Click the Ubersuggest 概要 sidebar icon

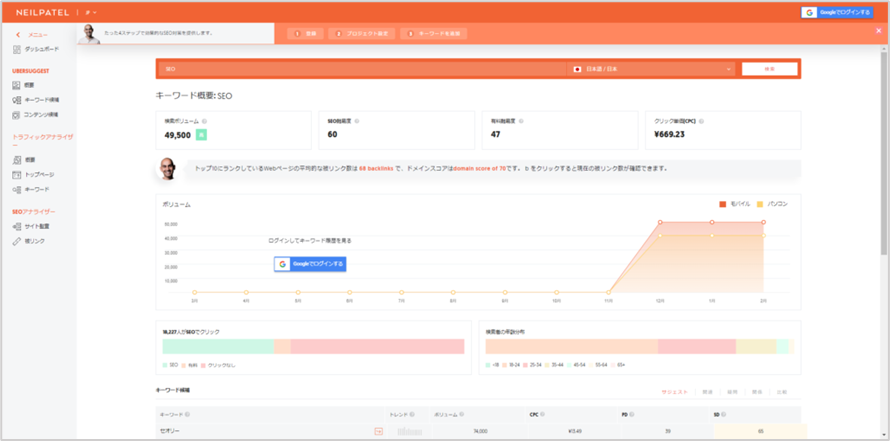coord(16,85)
